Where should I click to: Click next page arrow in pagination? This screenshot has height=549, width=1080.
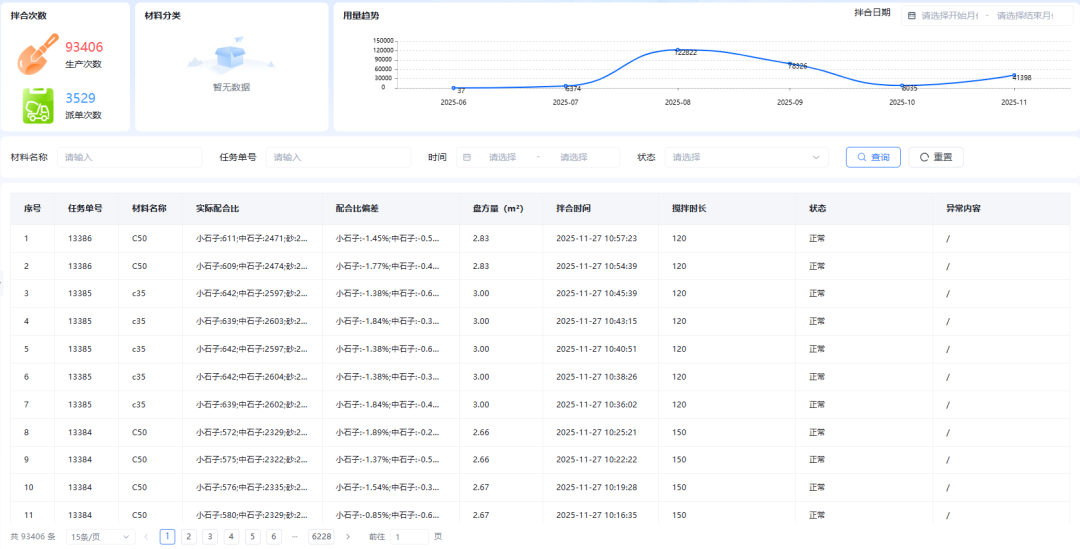click(348, 537)
